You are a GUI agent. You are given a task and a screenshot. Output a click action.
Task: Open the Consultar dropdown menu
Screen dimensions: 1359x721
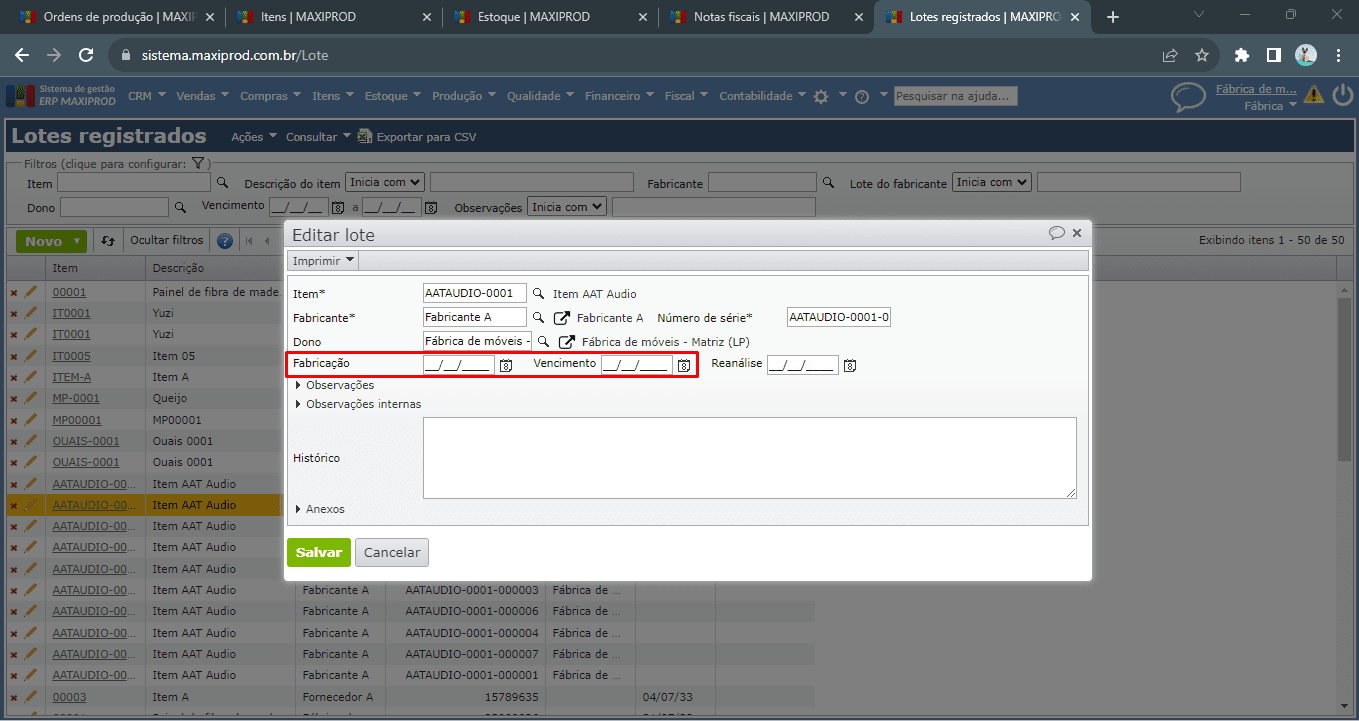pyautogui.click(x=318, y=137)
